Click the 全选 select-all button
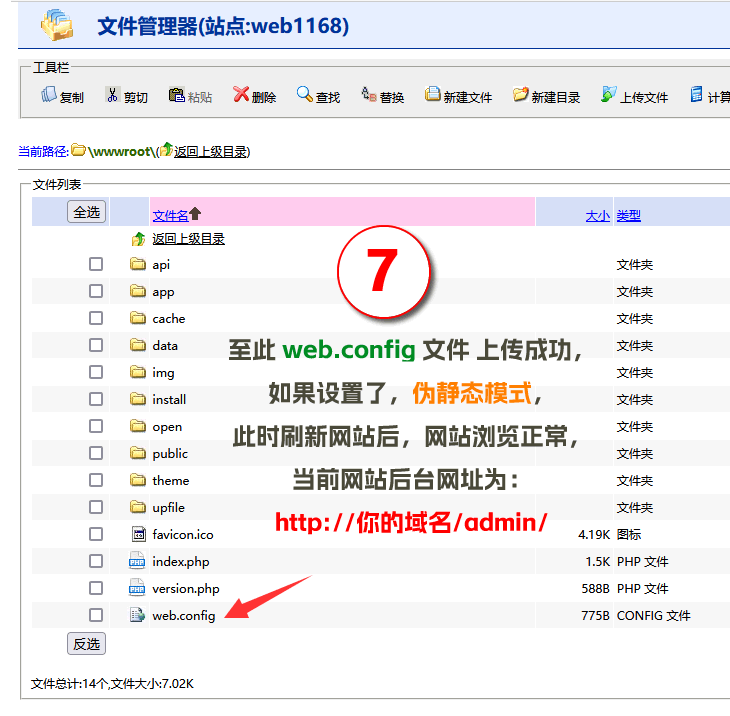The width and height of the screenshot is (730, 716). pyautogui.click(x=87, y=212)
